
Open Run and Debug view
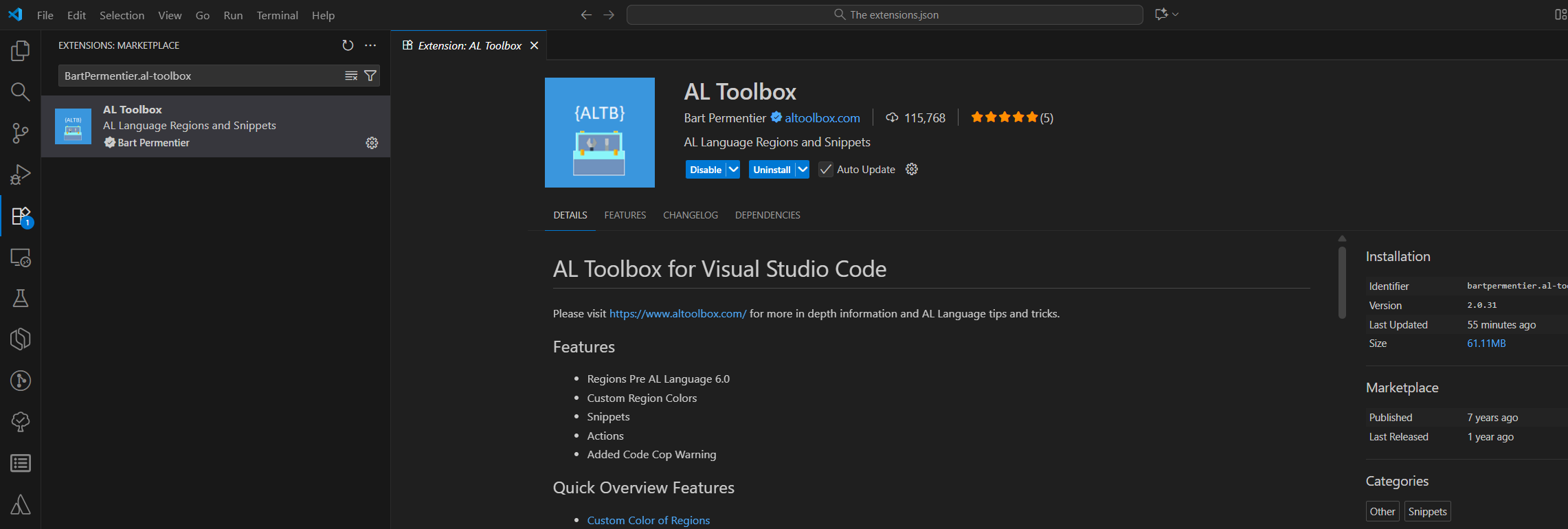[x=21, y=175]
